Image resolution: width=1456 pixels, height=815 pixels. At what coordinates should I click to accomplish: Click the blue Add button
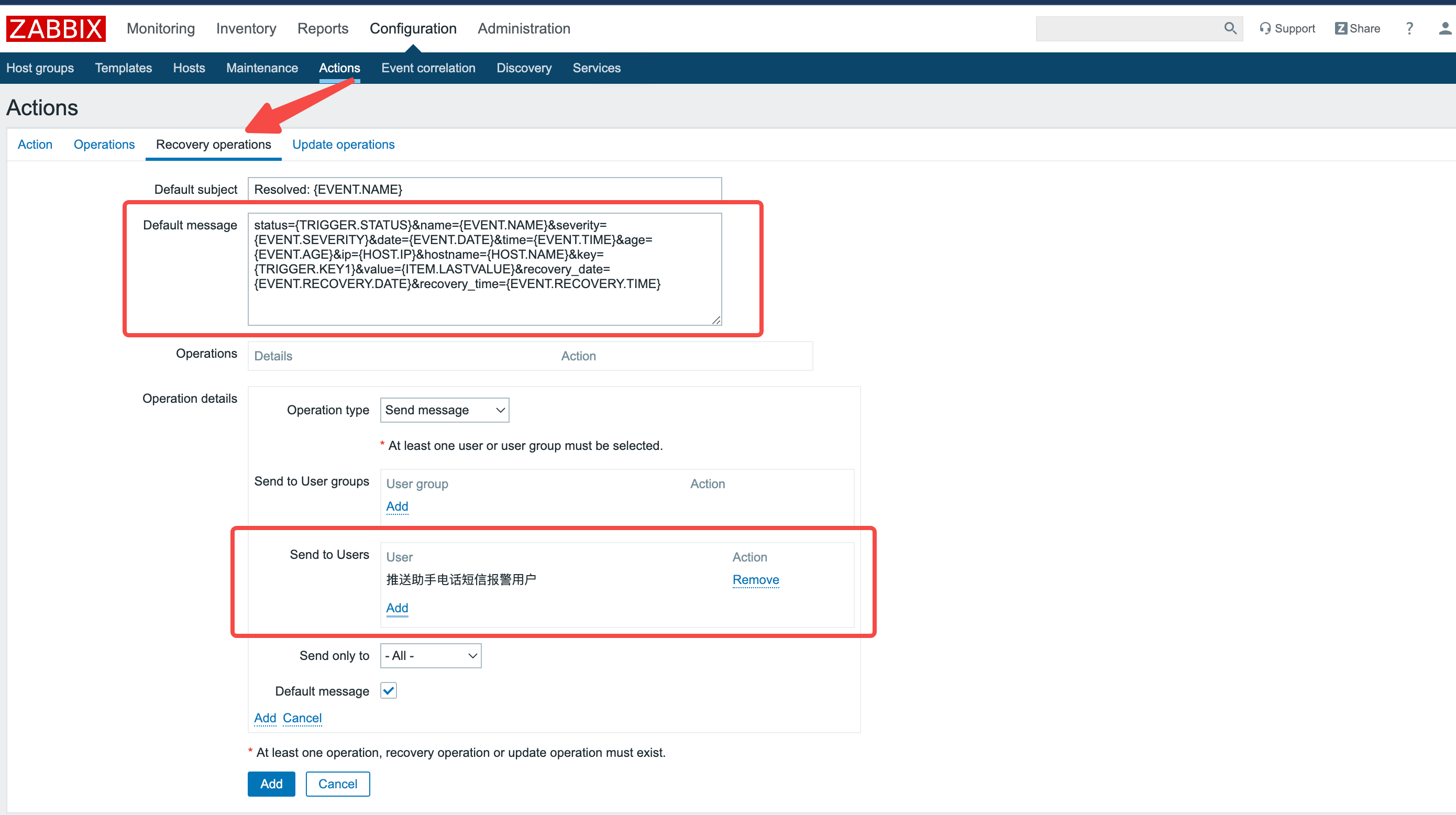[x=271, y=784]
